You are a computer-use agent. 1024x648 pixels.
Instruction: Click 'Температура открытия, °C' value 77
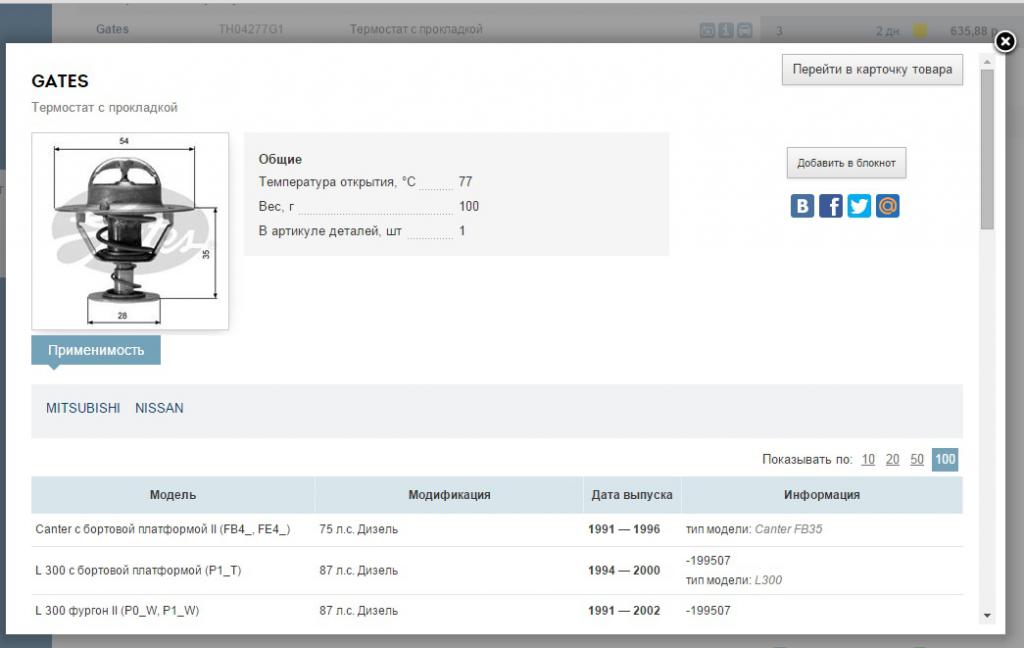click(465, 182)
